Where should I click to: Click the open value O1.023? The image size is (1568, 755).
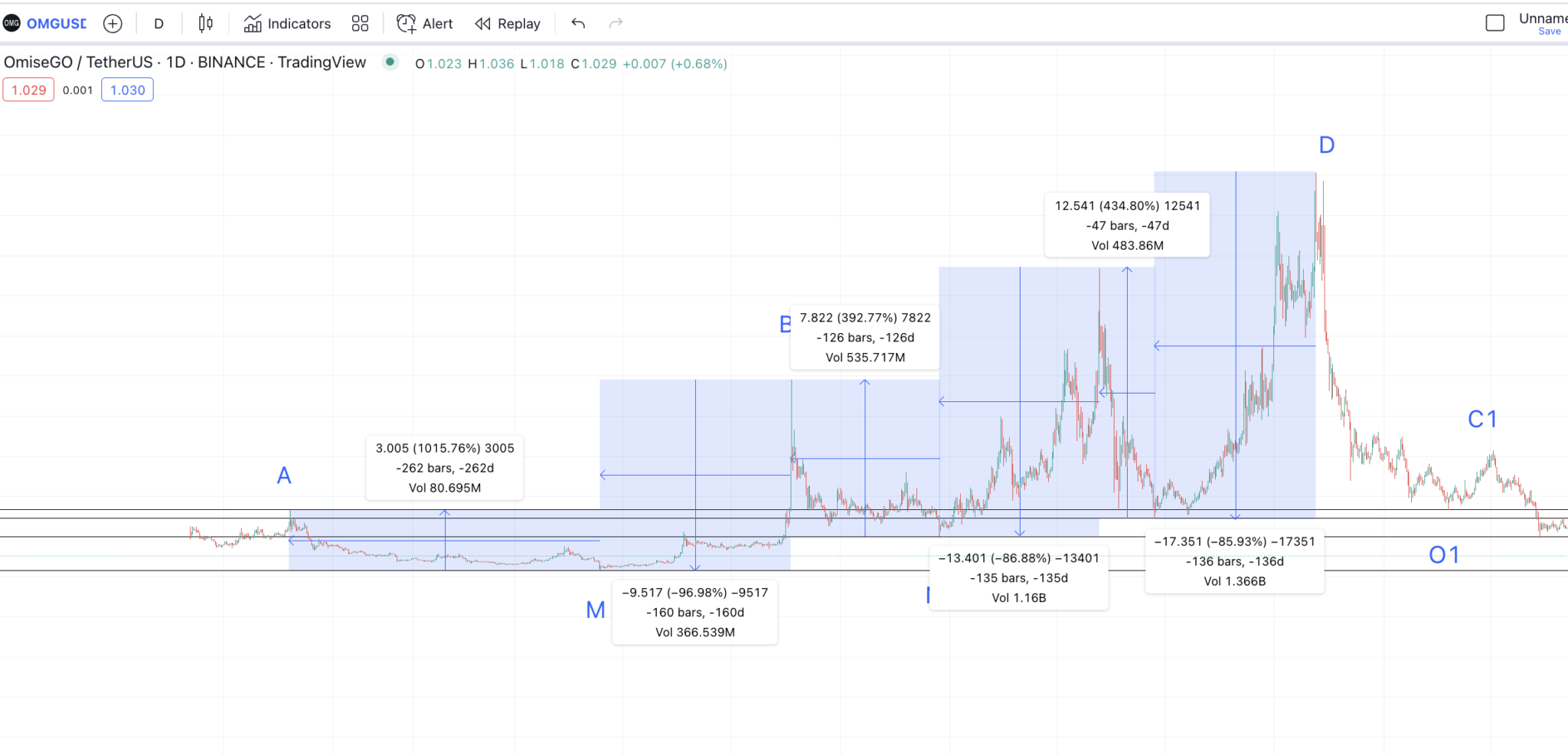click(439, 64)
